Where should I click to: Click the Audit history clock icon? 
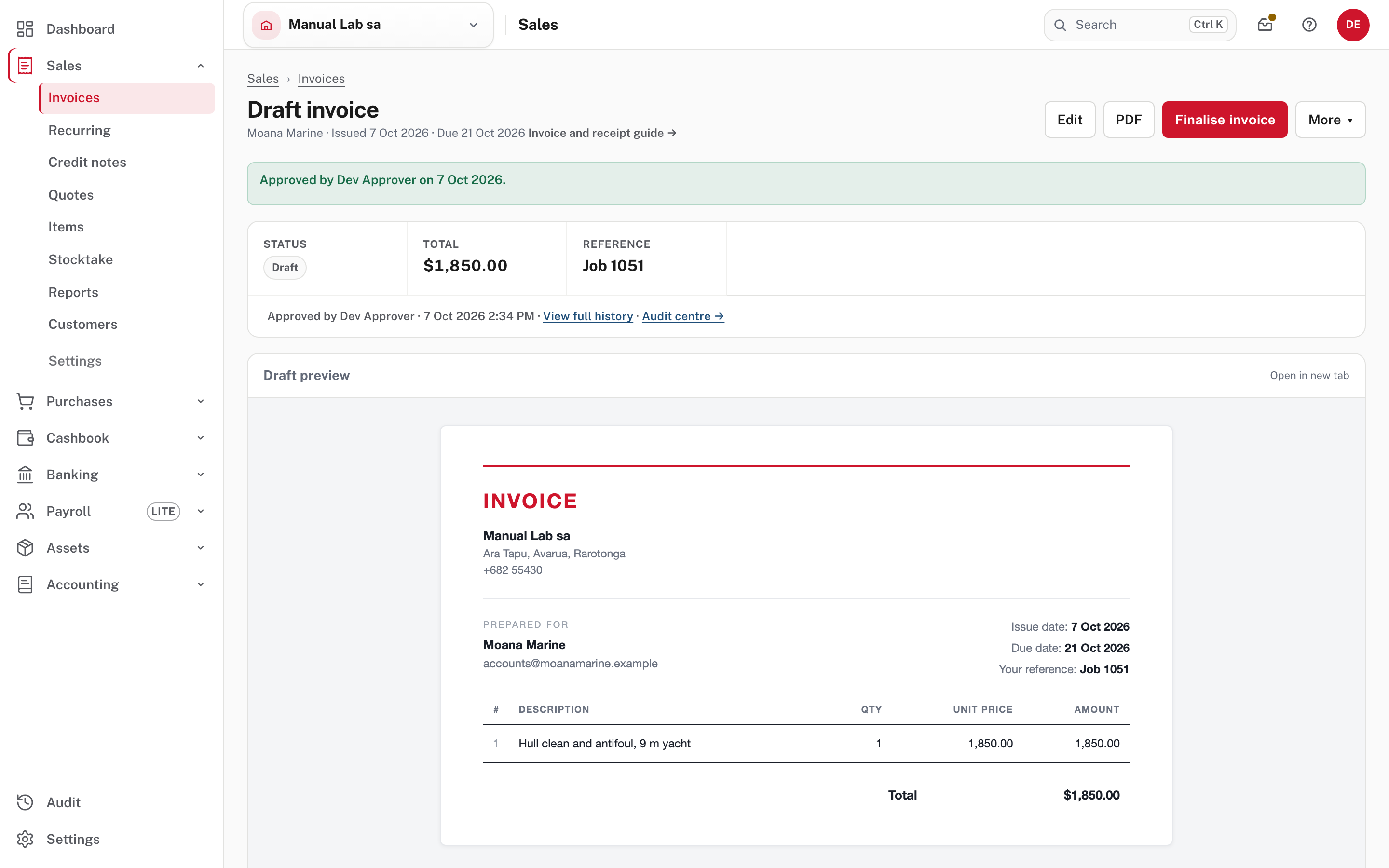[25, 802]
